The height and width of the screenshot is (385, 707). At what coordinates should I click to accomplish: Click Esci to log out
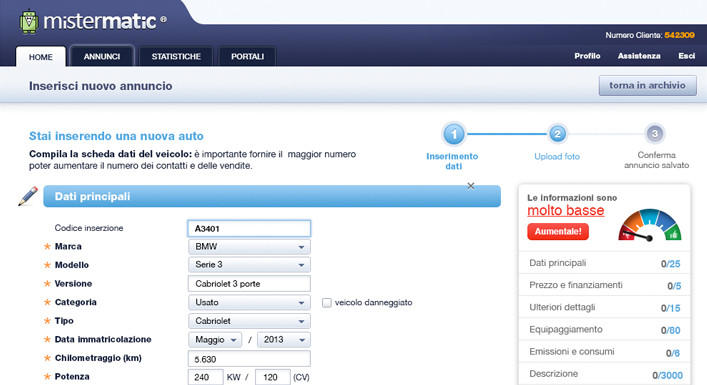coord(686,56)
